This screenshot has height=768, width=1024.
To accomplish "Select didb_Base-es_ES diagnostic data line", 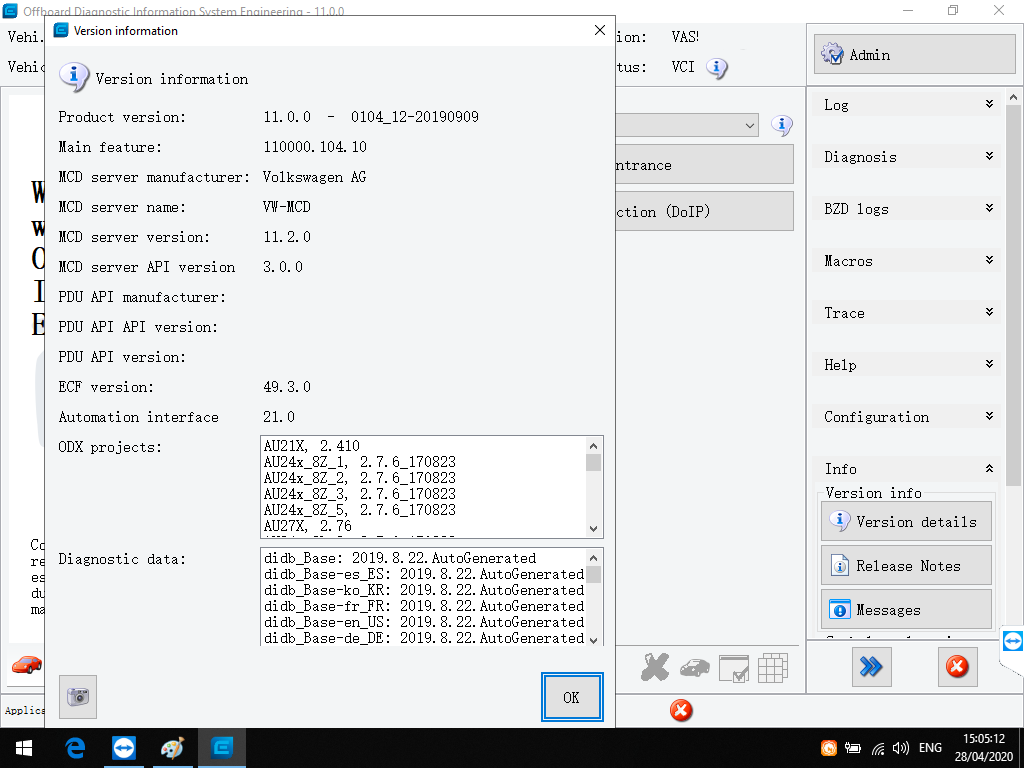I will (x=424, y=574).
